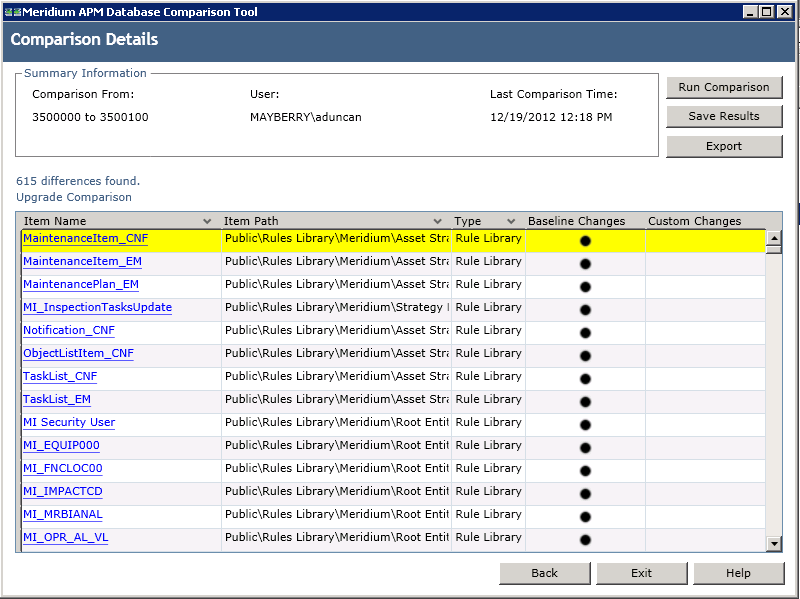Select the Rule Library type cell for Notification_CNF
The height and width of the screenshot is (599, 800).
(x=488, y=333)
